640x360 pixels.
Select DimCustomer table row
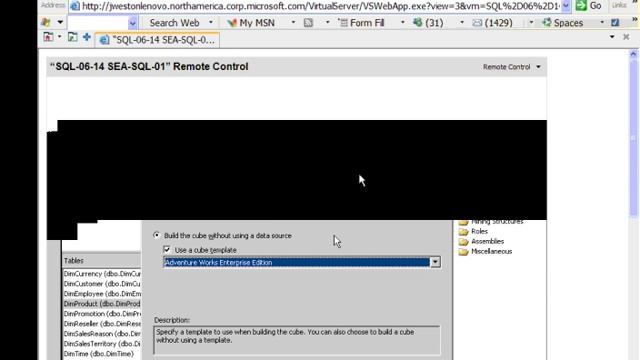coord(102,284)
